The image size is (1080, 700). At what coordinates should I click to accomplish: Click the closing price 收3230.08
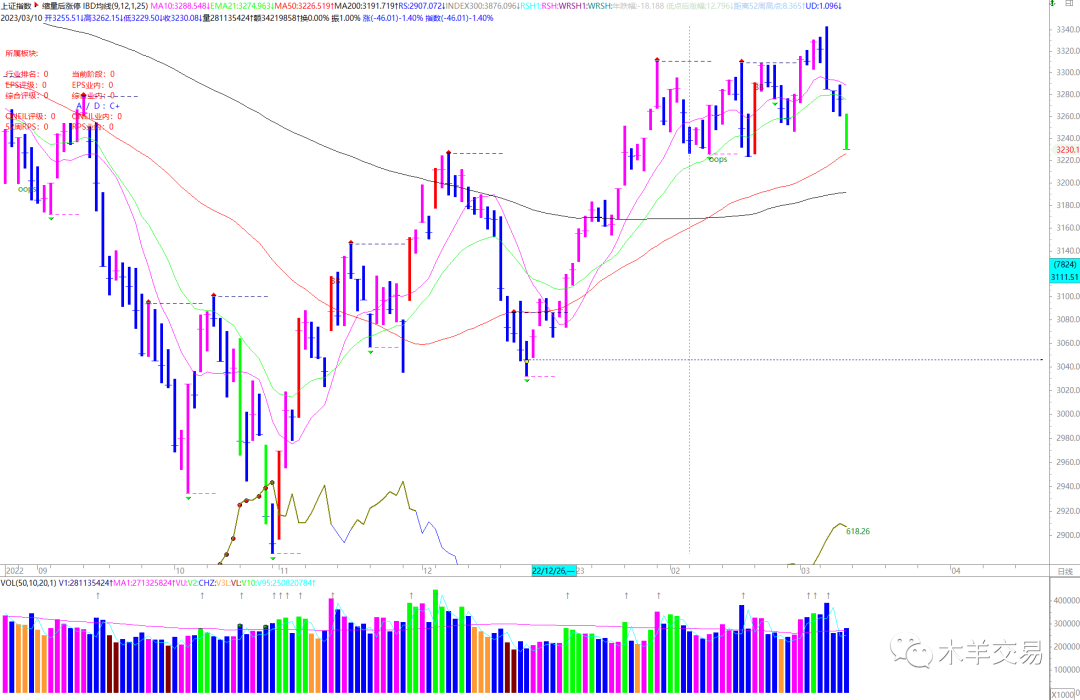tap(182, 18)
